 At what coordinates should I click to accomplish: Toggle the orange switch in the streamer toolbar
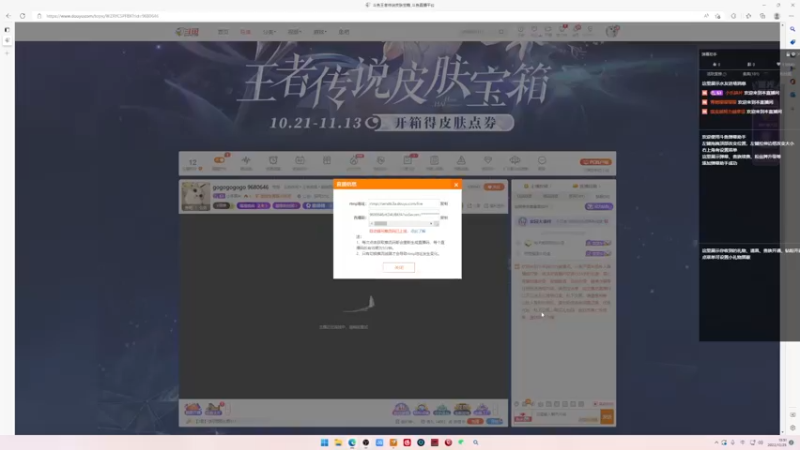point(219,160)
